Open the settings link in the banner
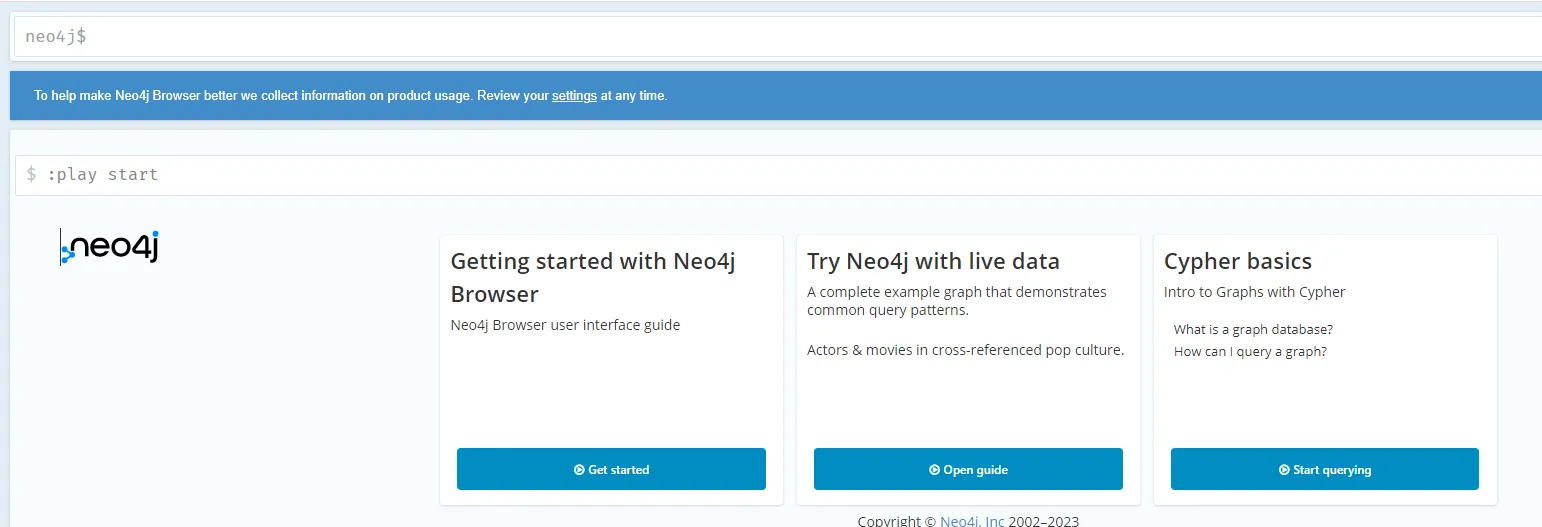This screenshot has height=527, width=1542. point(574,96)
